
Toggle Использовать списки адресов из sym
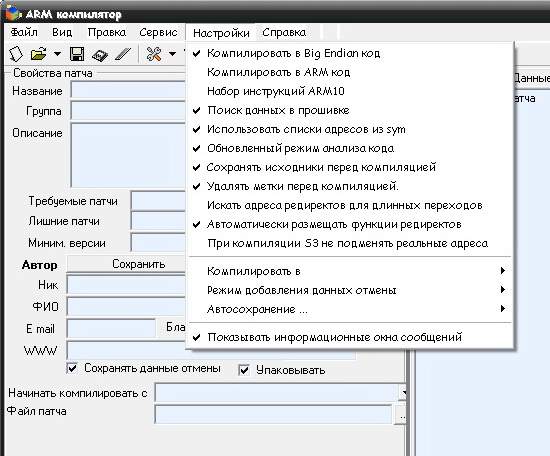(x=350, y=129)
